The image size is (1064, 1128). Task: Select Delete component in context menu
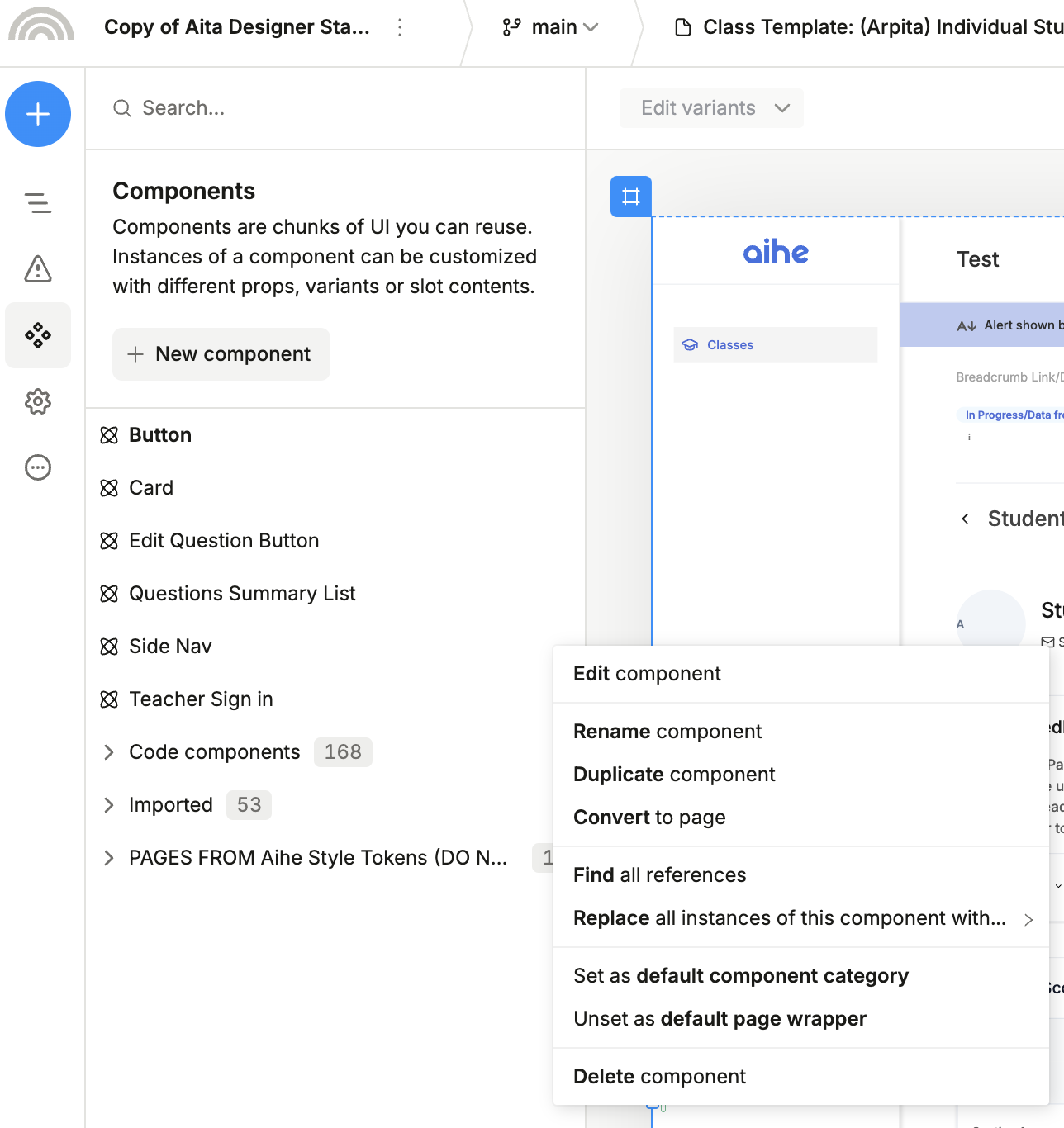tap(659, 1077)
